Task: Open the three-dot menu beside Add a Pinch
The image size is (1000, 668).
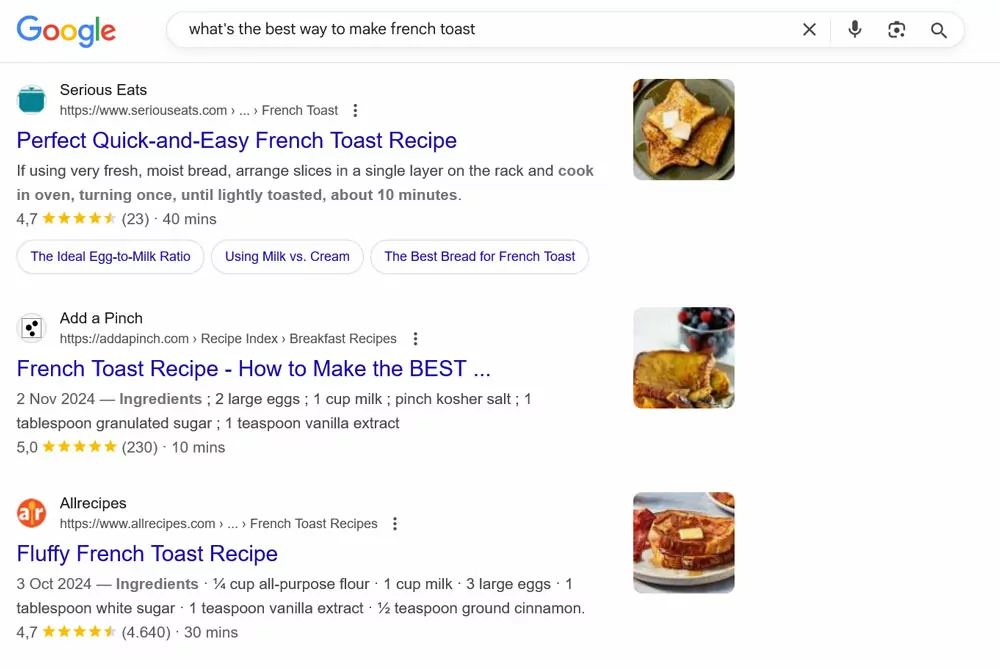Action: [x=415, y=338]
